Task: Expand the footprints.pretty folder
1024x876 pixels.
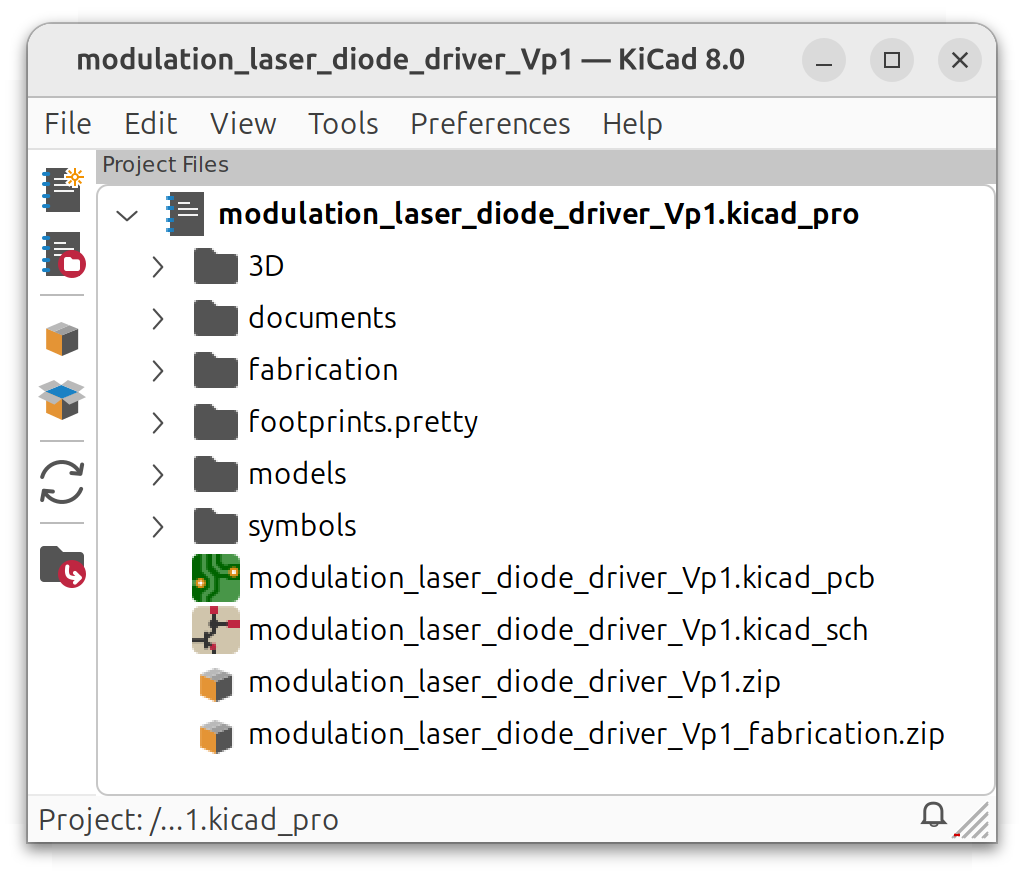Action: (157, 421)
